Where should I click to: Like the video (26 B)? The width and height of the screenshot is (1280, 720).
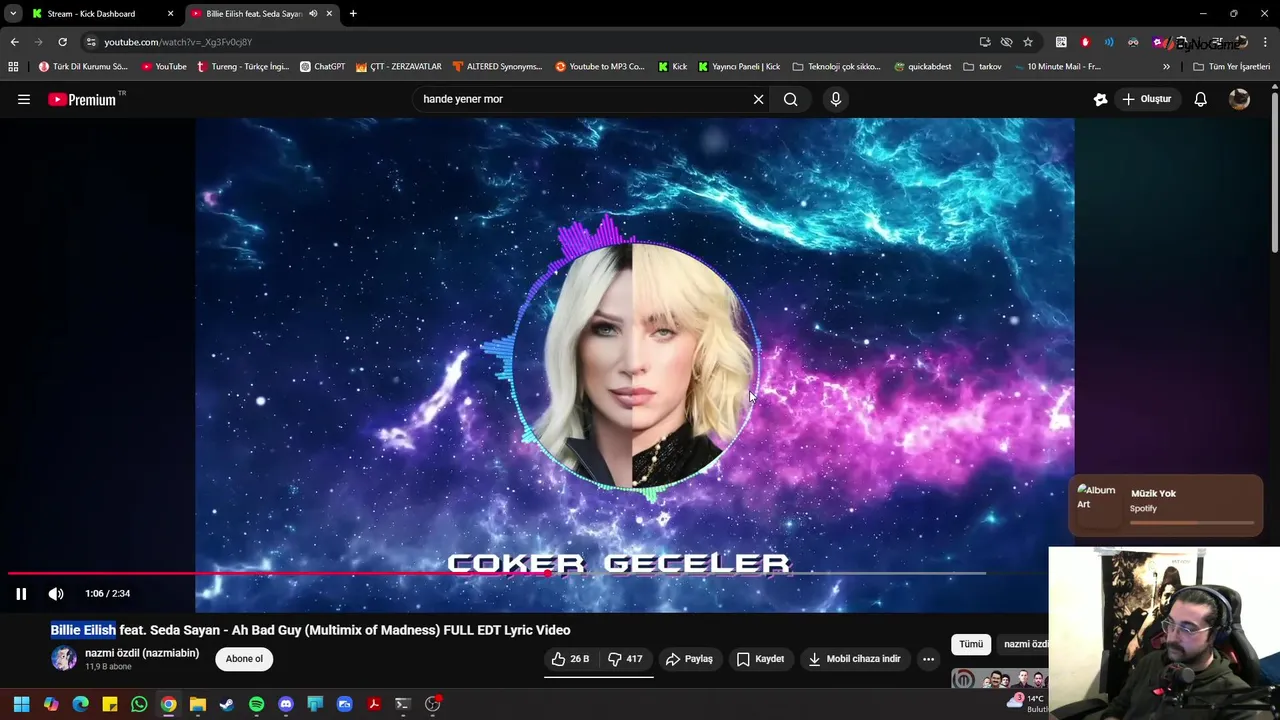(570, 659)
